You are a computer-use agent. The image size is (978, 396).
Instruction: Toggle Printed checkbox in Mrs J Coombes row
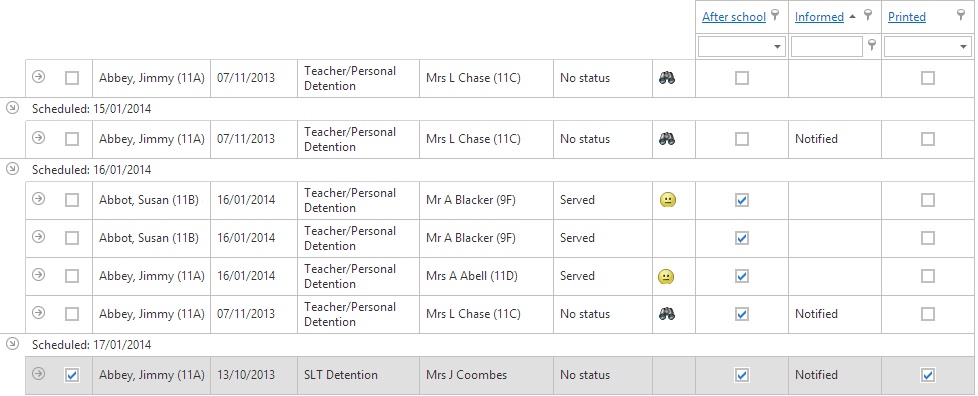928,375
